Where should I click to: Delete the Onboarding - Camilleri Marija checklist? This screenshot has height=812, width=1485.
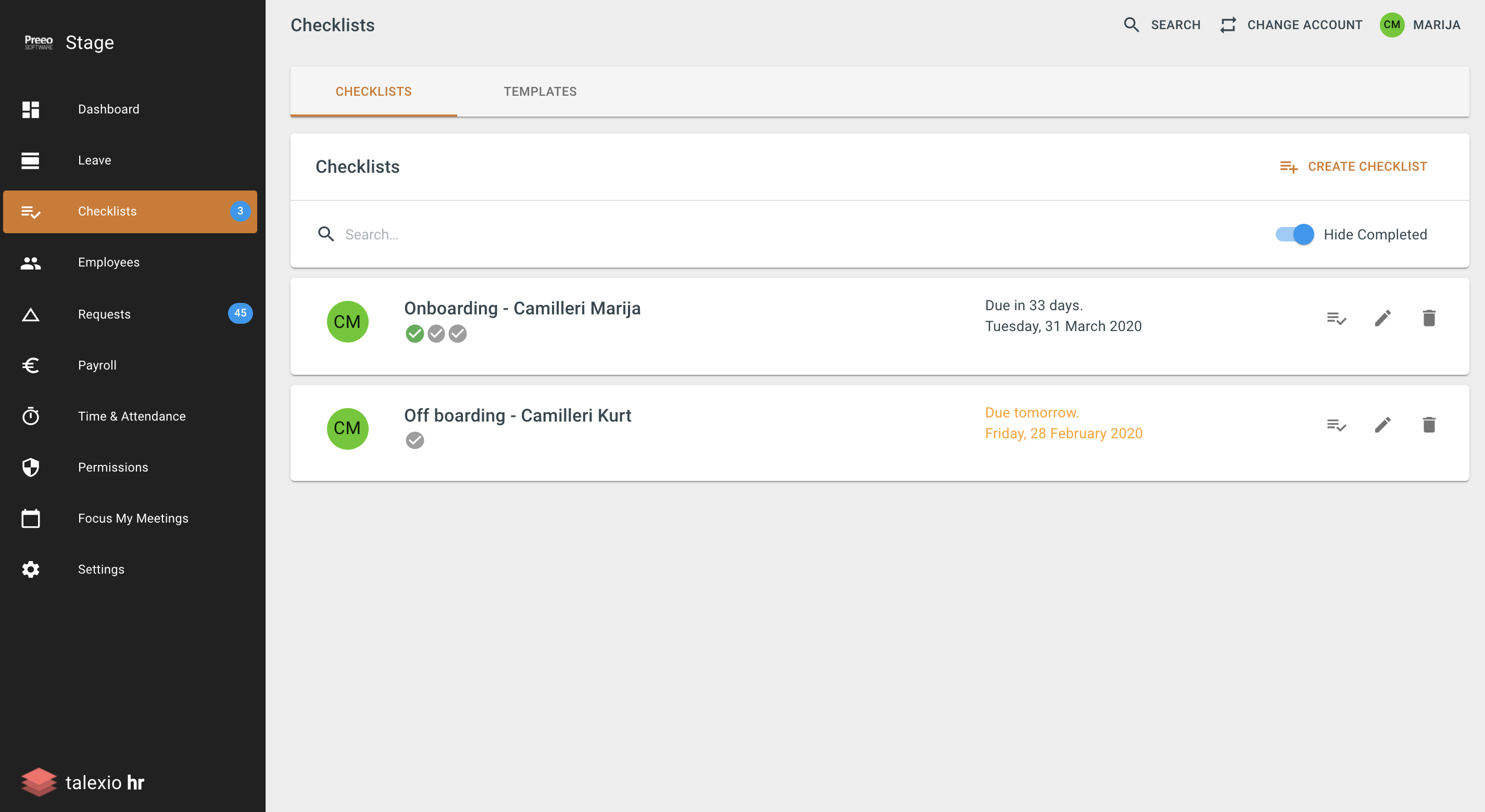[1429, 318]
